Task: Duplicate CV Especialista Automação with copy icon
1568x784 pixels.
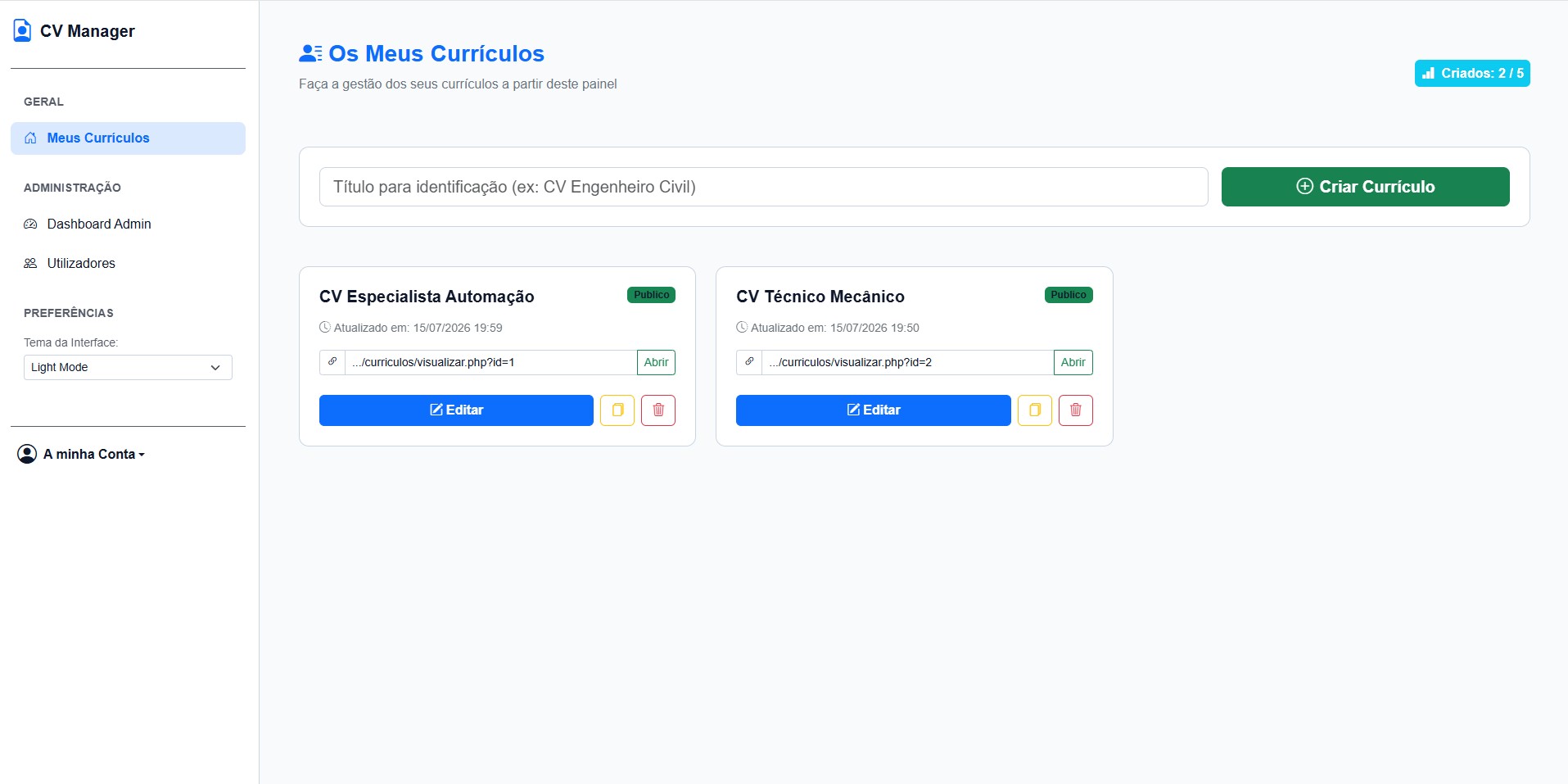Action: point(617,410)
